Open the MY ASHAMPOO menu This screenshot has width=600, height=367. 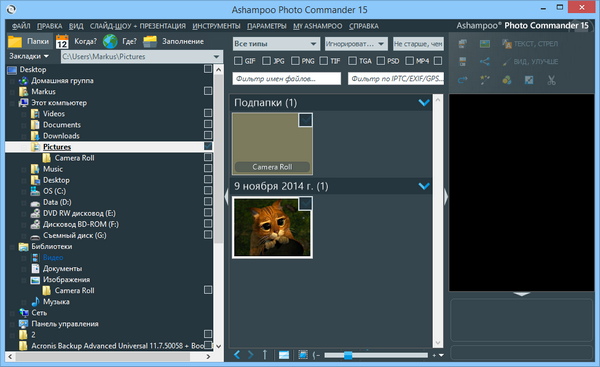(x=318, y=26)
